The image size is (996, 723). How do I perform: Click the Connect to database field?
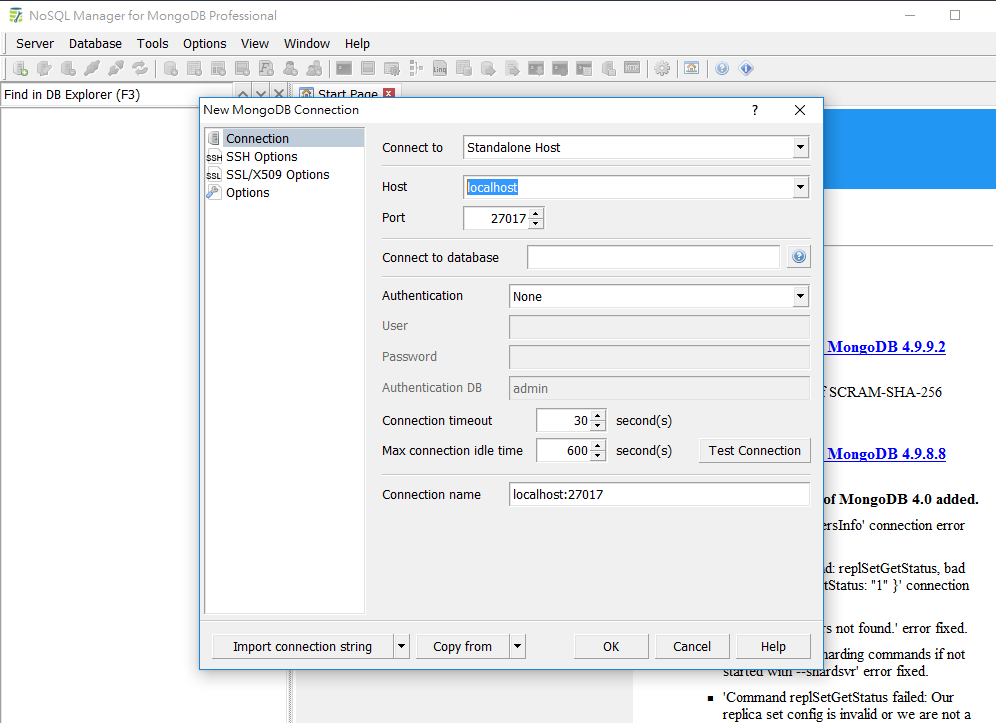653,257
